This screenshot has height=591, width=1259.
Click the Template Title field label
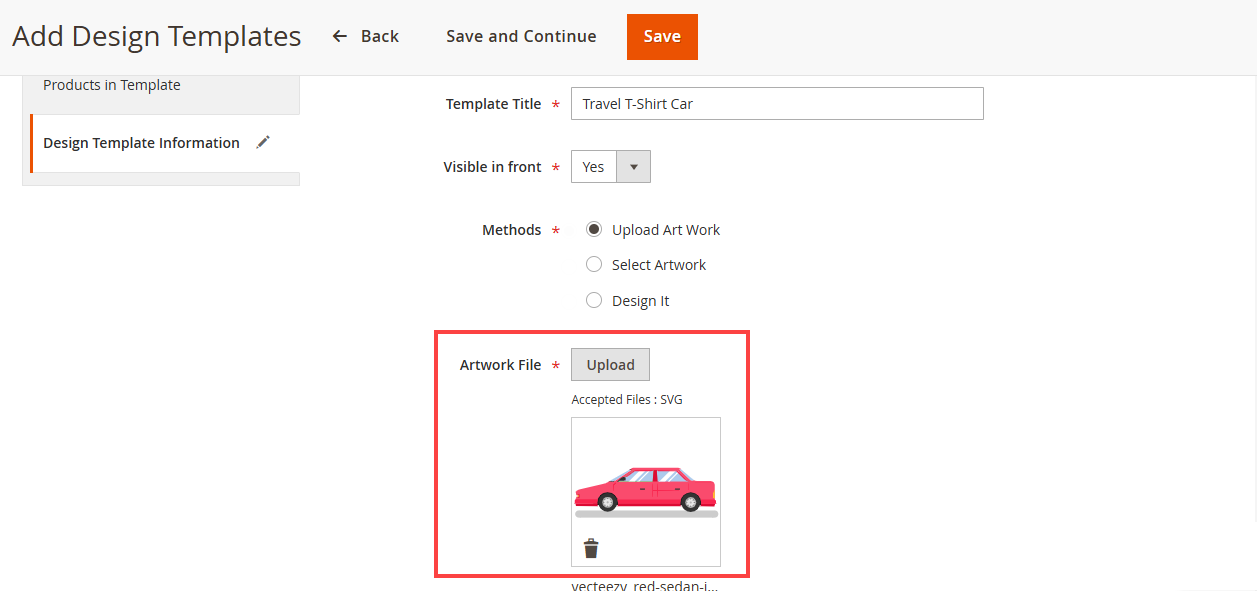(x=493, y=104)
